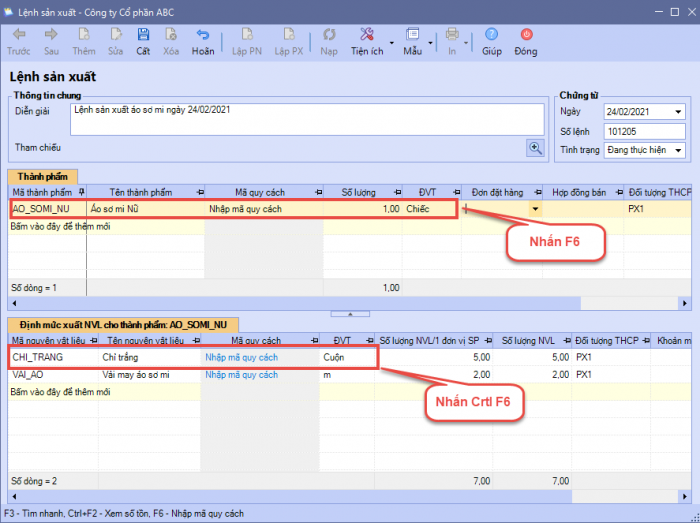Click Nhập mã quy cách link for VAI_AO
This screenshot has height=523, width=700.
(241, 373)
